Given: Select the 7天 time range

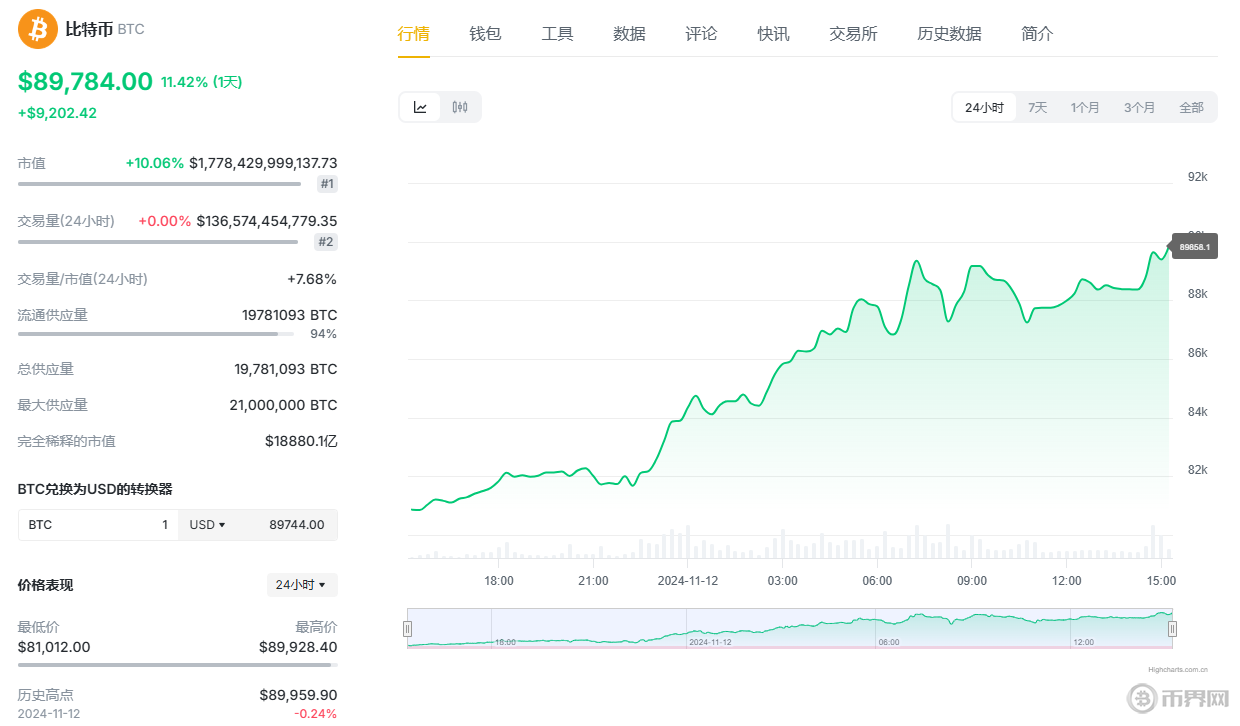Looking at the screenshot, I should coord(1037,107).
